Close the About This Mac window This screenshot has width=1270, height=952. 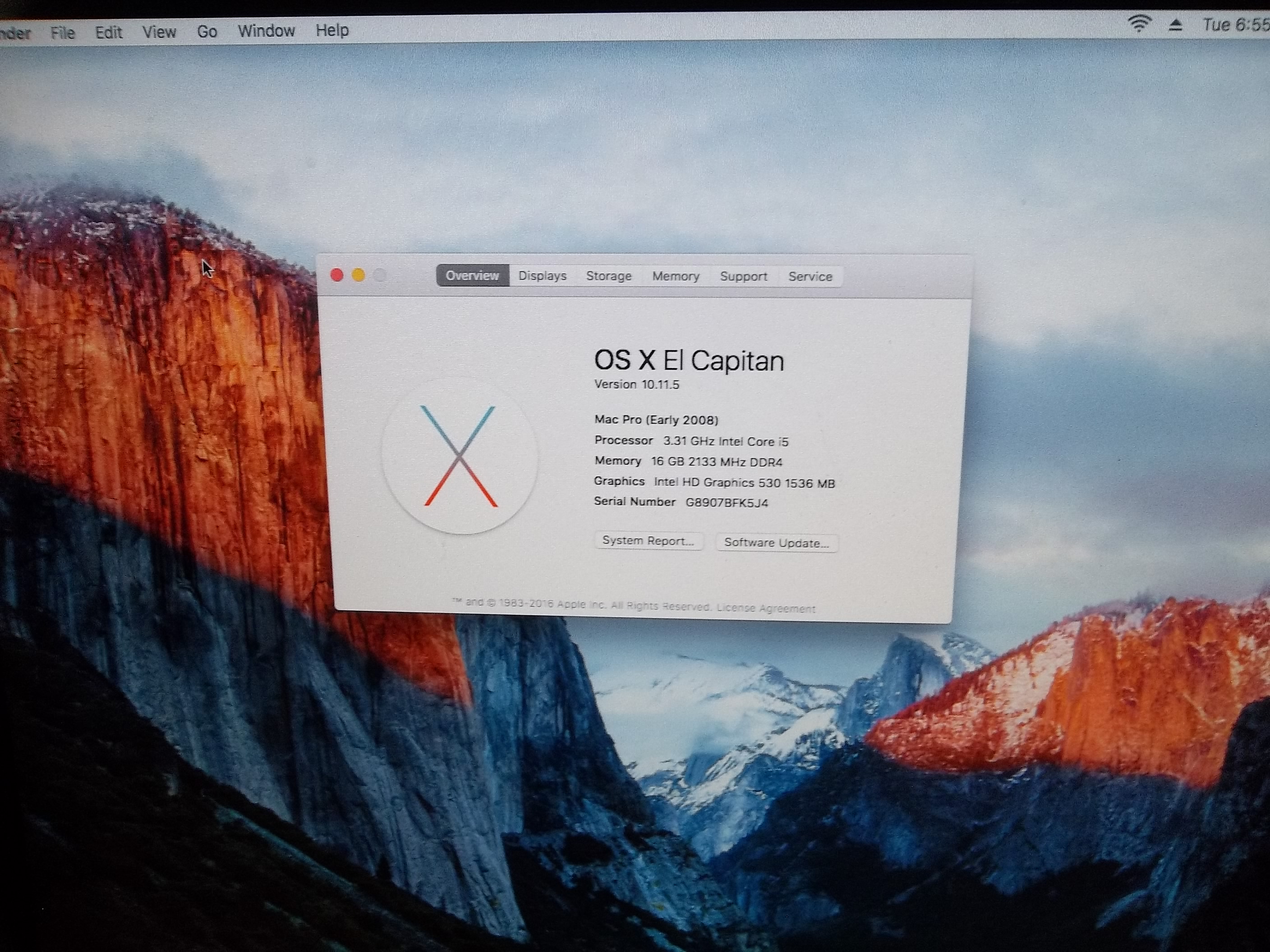337,275
